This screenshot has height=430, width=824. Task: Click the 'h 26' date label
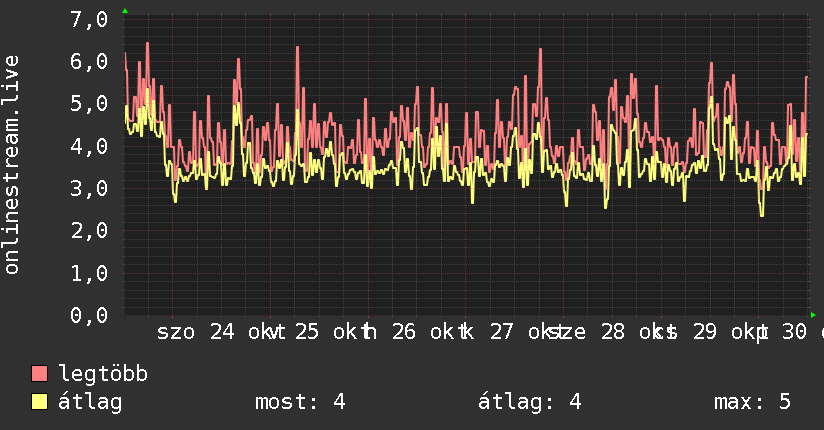[392, 332]
